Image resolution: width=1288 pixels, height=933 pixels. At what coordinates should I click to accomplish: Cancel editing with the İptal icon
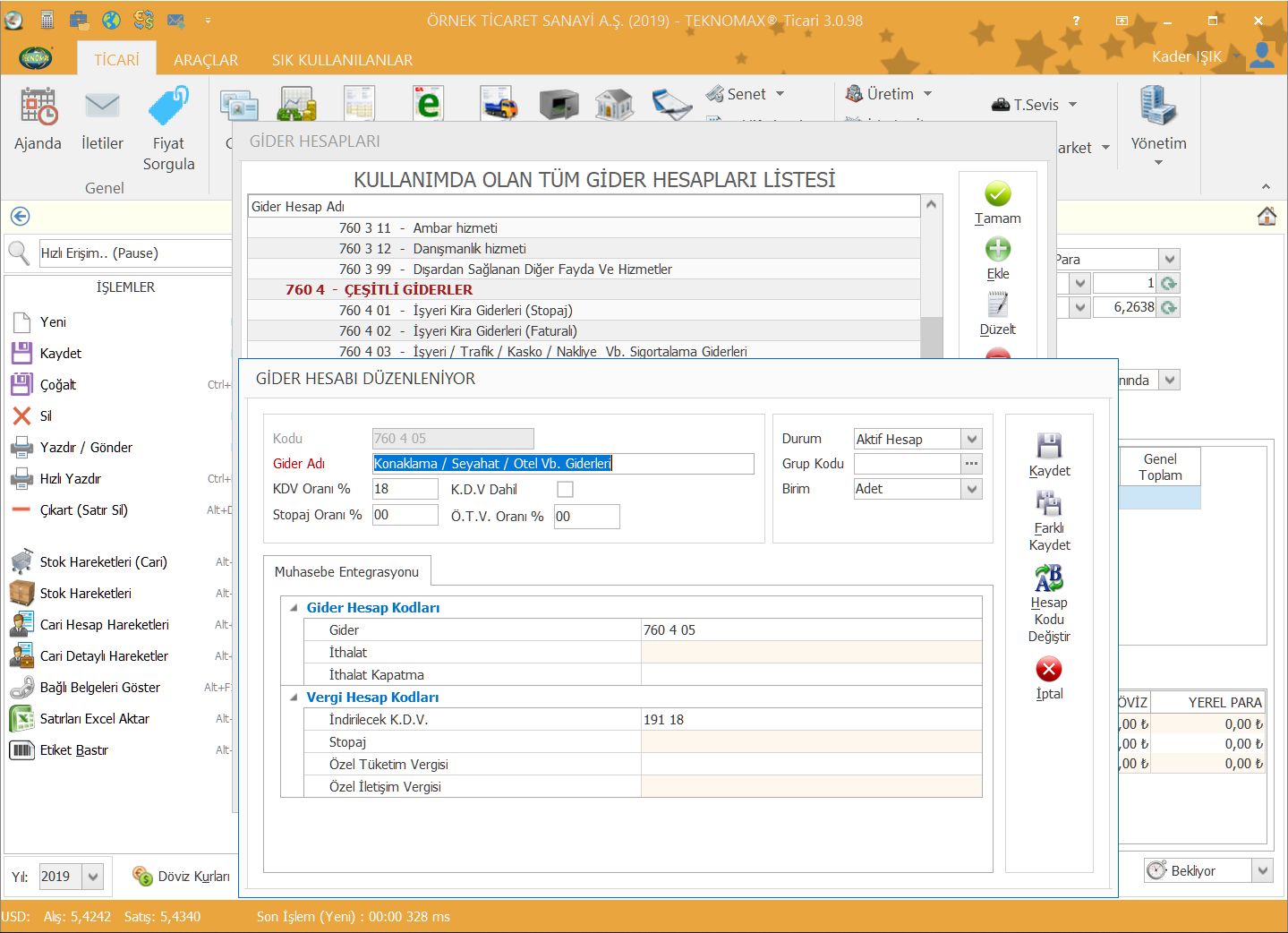(1049, 670)
